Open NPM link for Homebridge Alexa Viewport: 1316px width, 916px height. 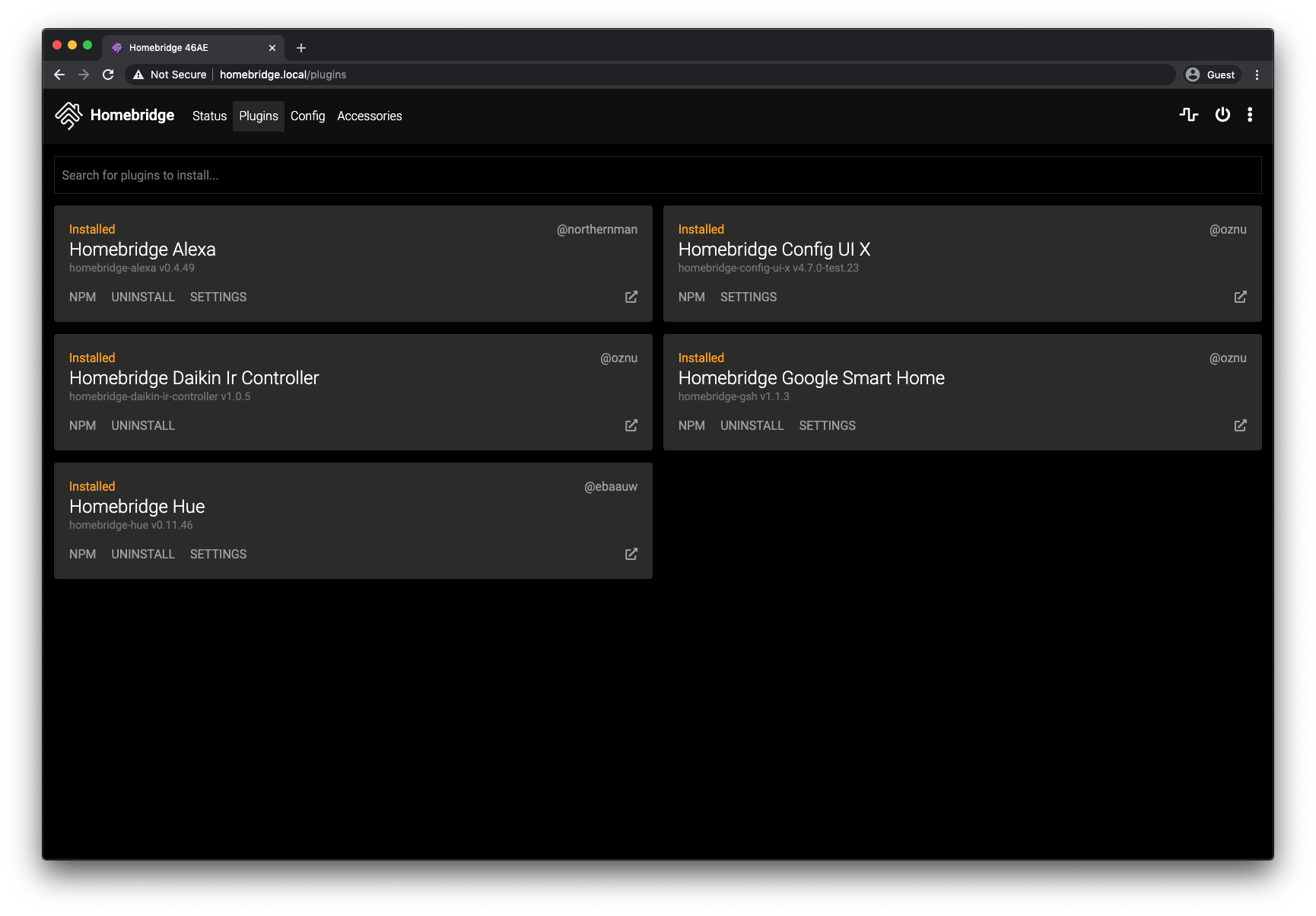82,297
